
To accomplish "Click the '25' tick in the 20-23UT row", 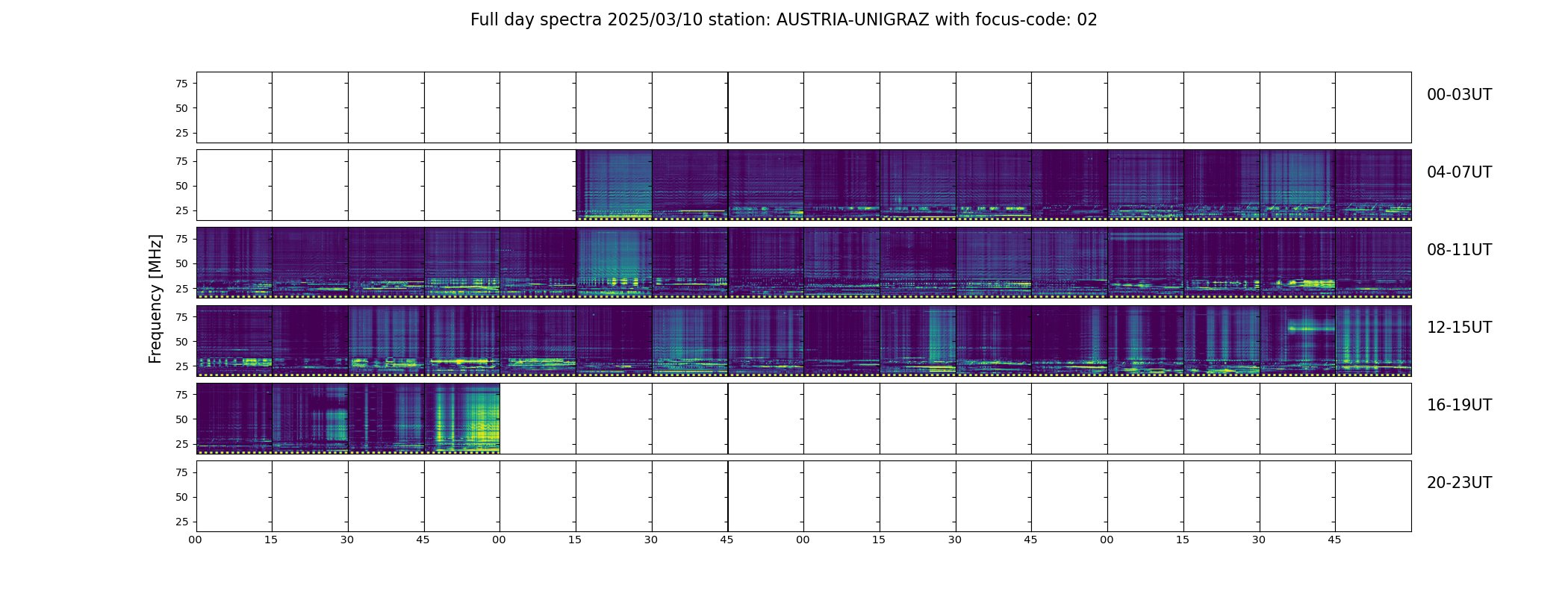I will [181, 522].
